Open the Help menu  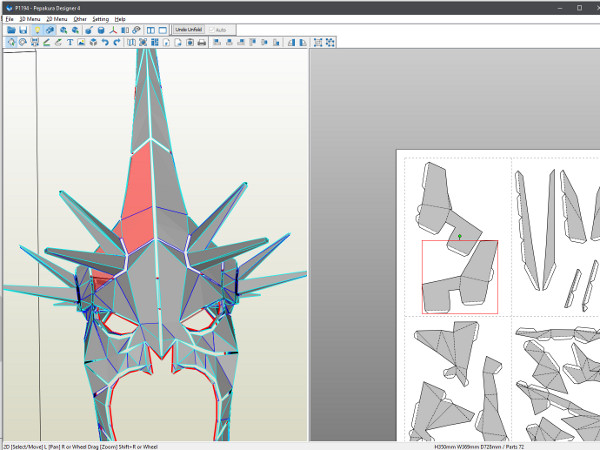120,19
